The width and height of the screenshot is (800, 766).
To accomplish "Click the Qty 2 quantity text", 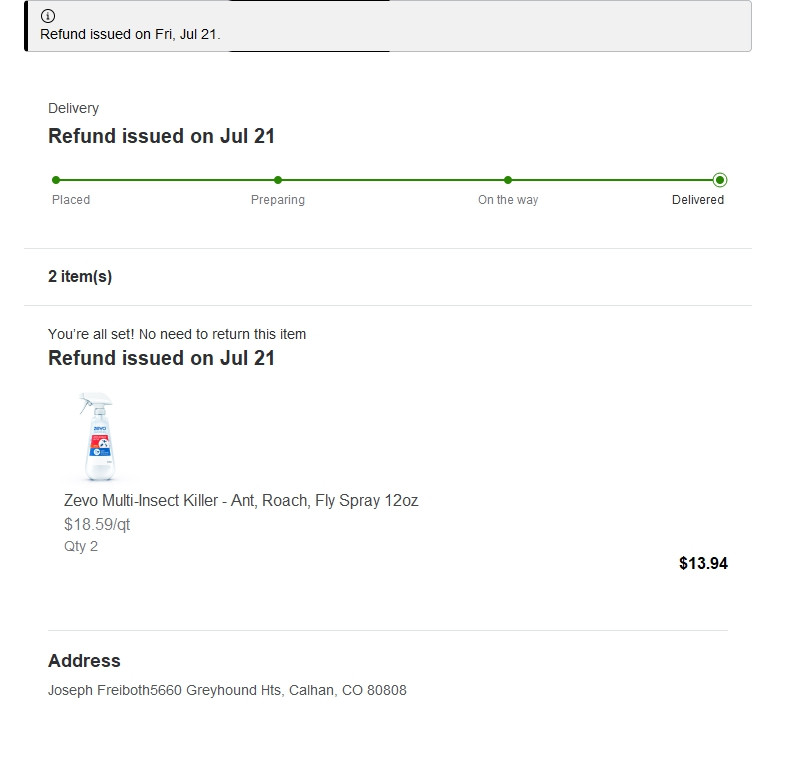I will coord(81,547).
